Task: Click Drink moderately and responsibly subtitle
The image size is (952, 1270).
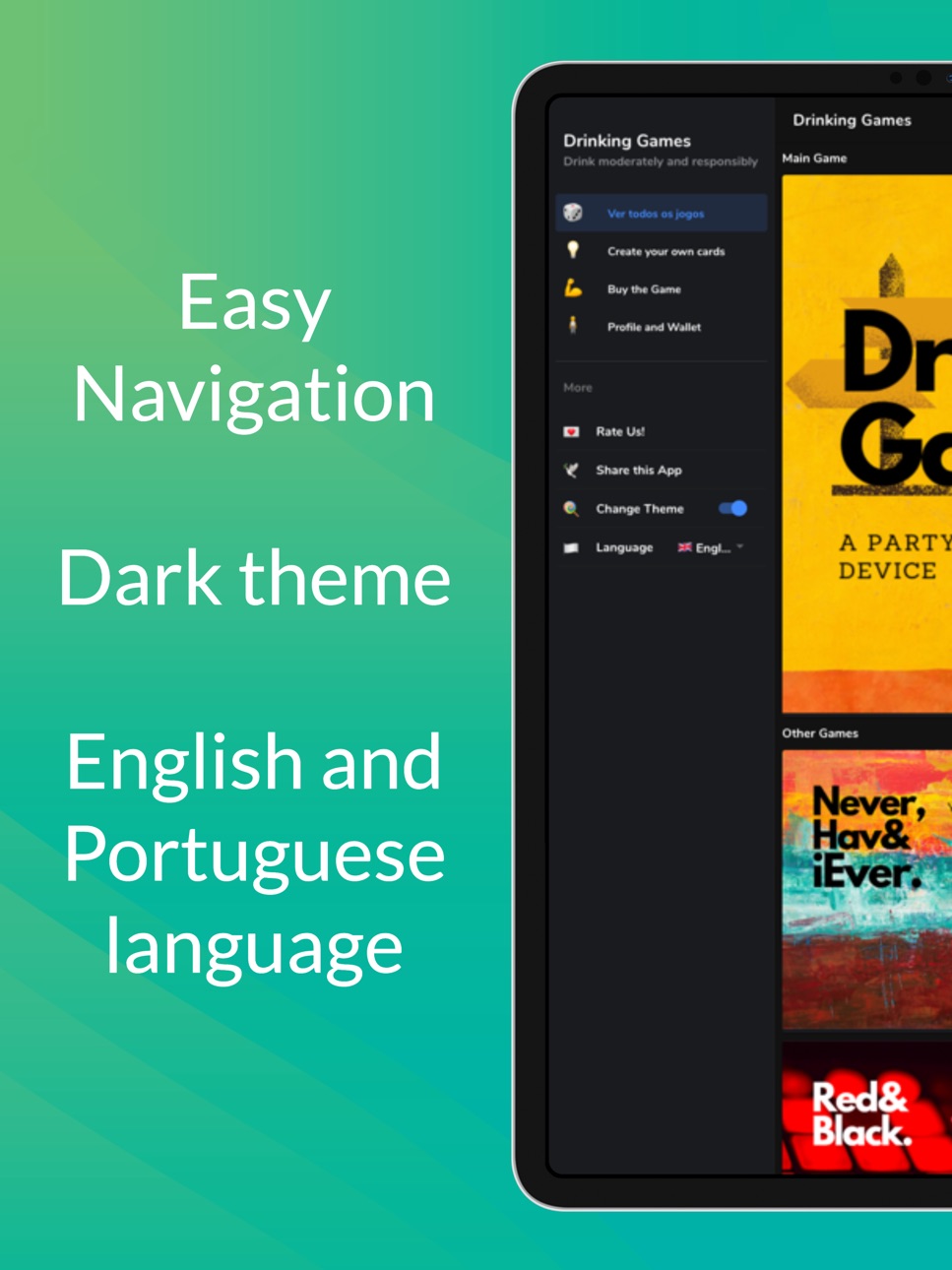Action: tap(661, 161)
